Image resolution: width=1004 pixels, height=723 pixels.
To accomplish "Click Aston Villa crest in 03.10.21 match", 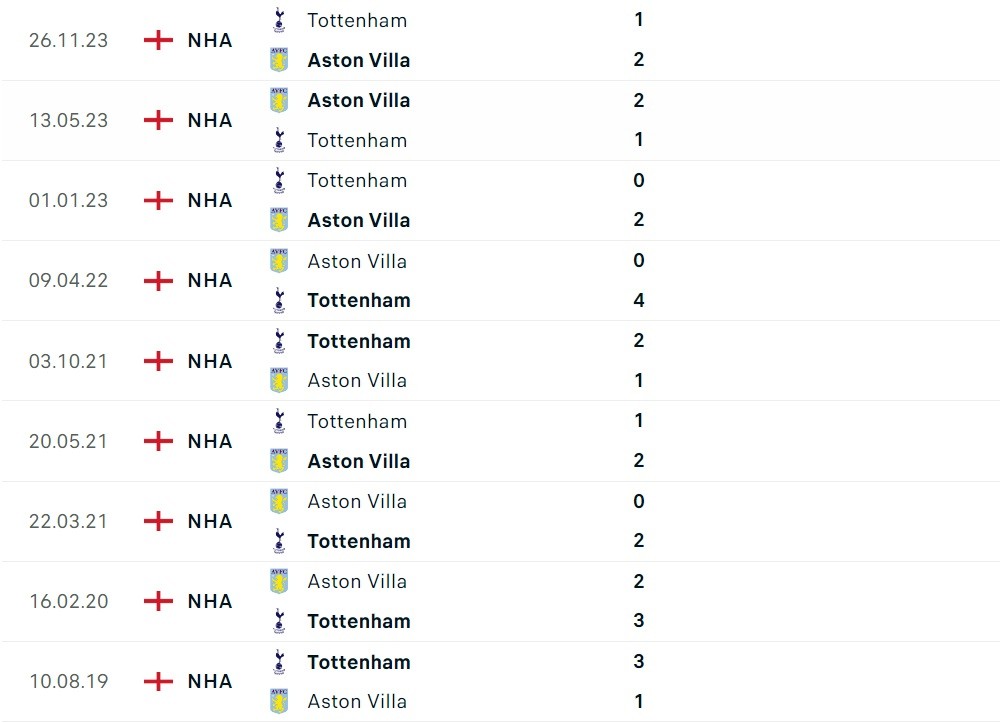I will tap(279, 380).
